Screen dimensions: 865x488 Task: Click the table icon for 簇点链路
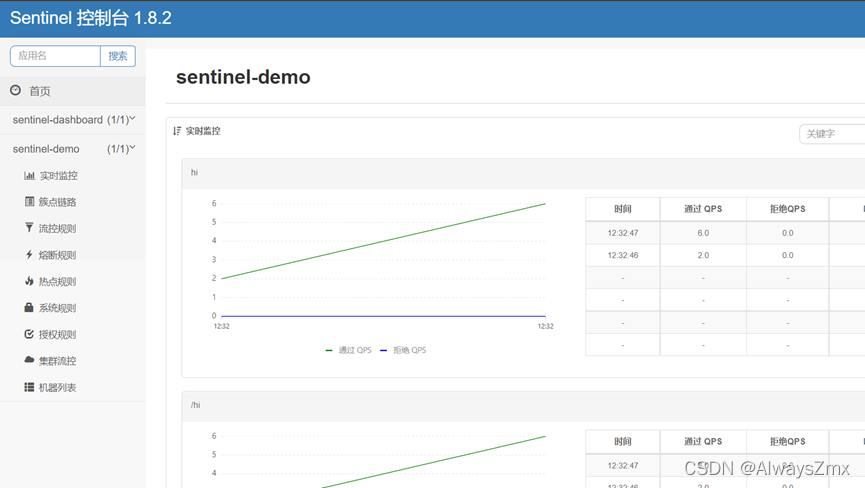click(29, 201)
